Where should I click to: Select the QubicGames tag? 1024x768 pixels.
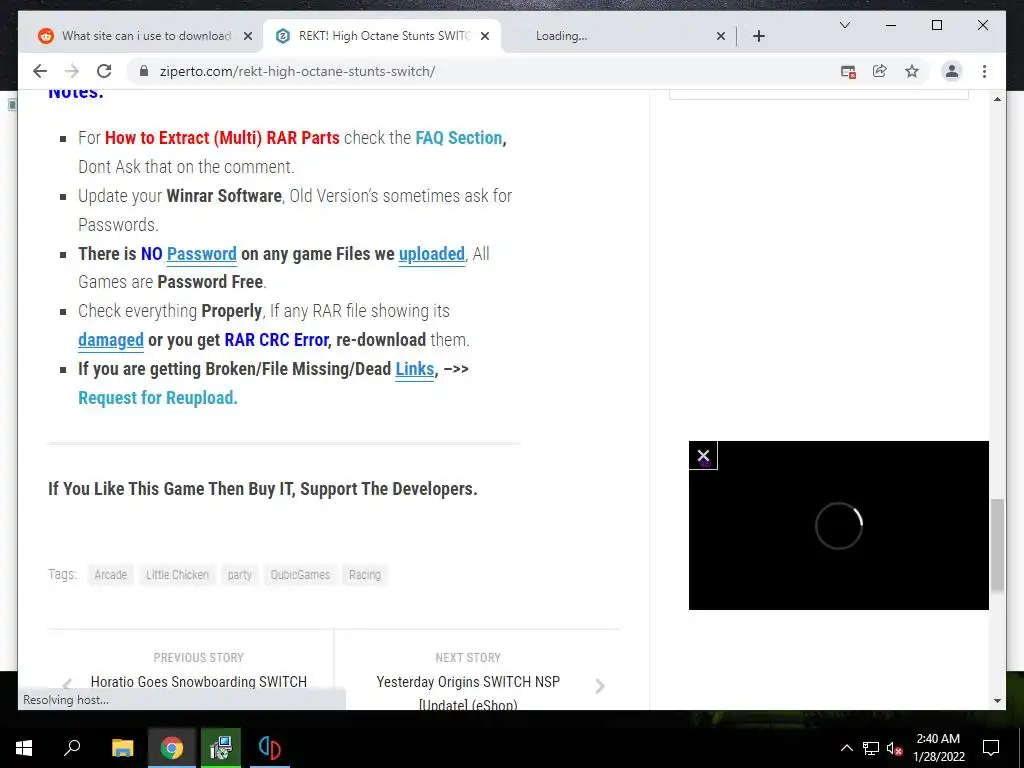pos(300,575)
